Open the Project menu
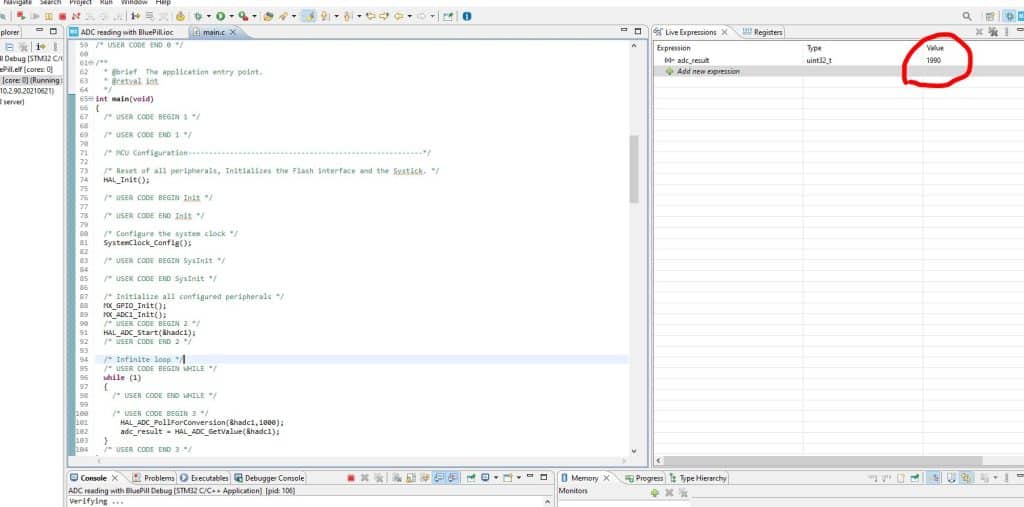1024x507 pixels. [x=80, y=3]
